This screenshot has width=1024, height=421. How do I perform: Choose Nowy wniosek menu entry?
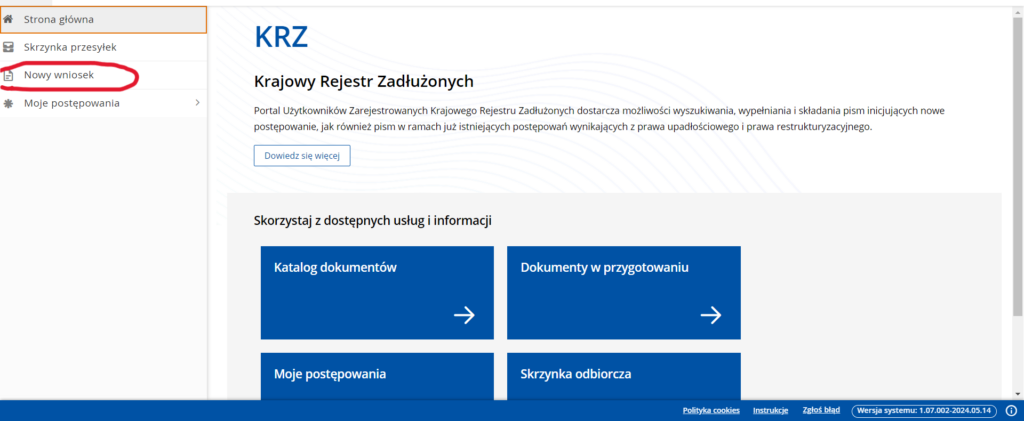coord(59,75)
